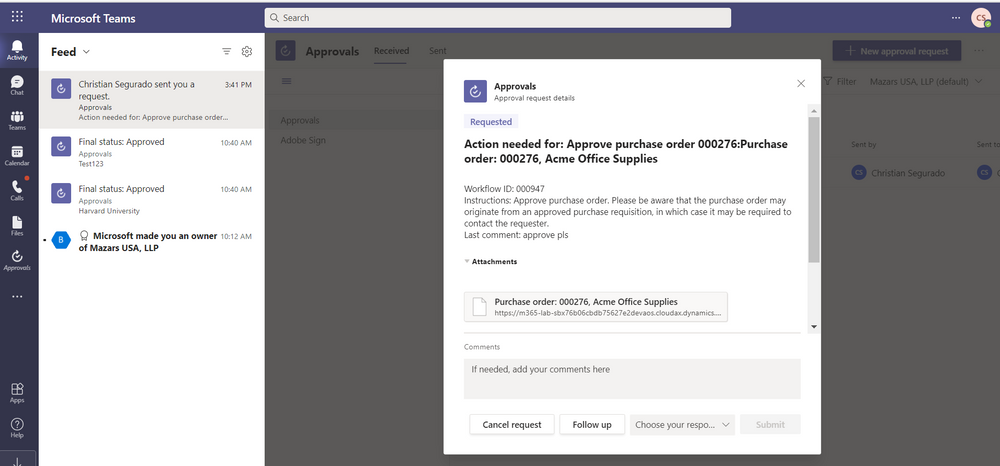The image size is (1000, 466).
Task: Open the app launcher waffle icon
Action: (17, 17)
